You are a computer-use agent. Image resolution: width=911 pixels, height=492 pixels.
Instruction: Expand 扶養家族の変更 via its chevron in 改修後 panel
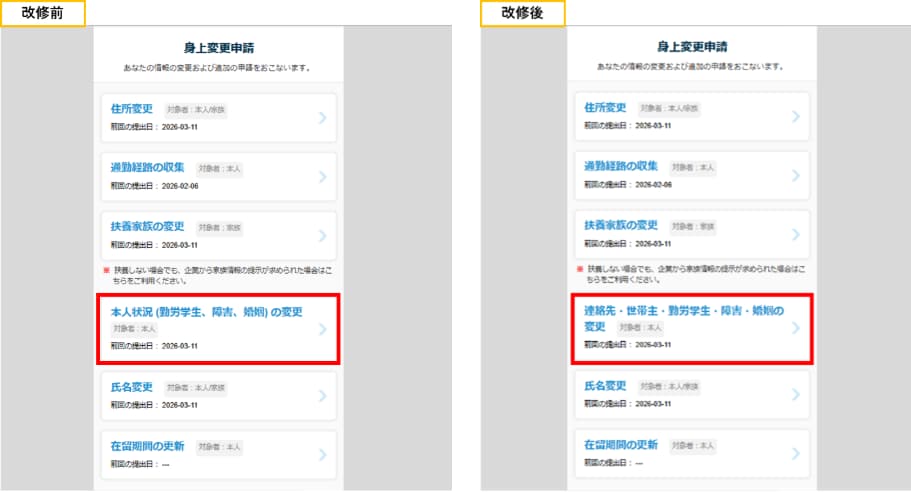pyautogui.click(x=796, y=236)
